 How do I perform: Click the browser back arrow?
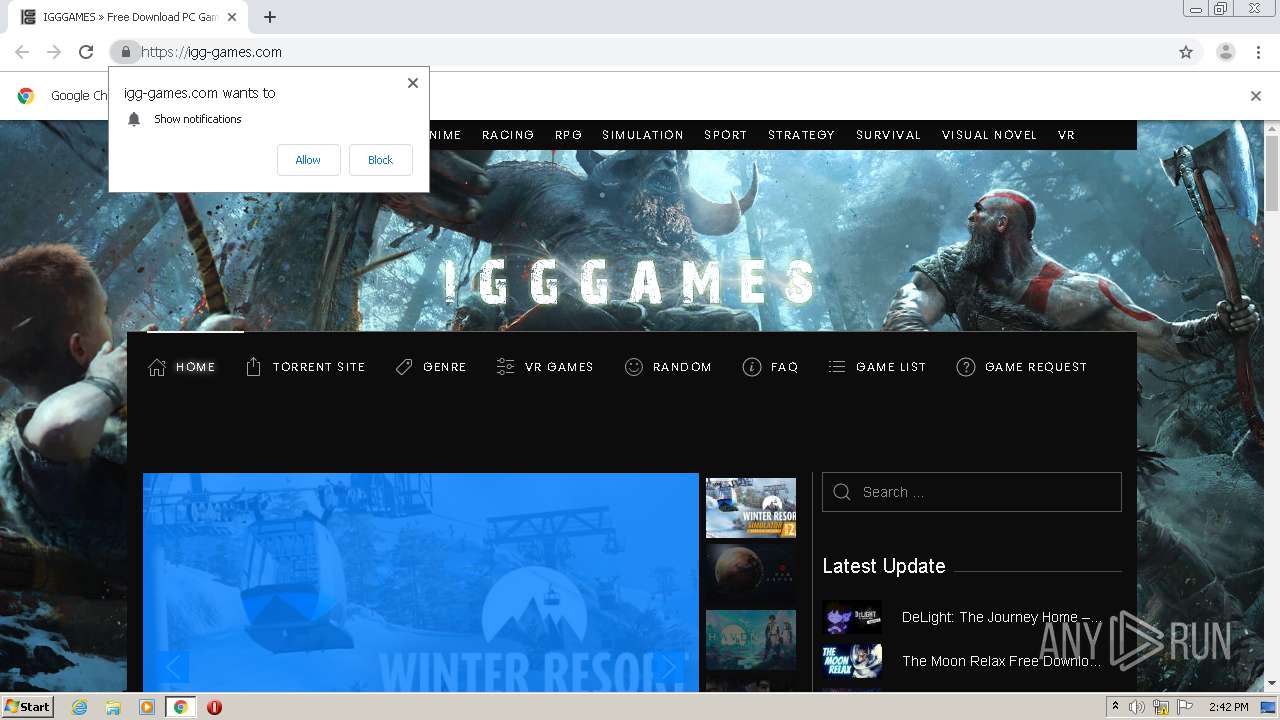[22, 52]
